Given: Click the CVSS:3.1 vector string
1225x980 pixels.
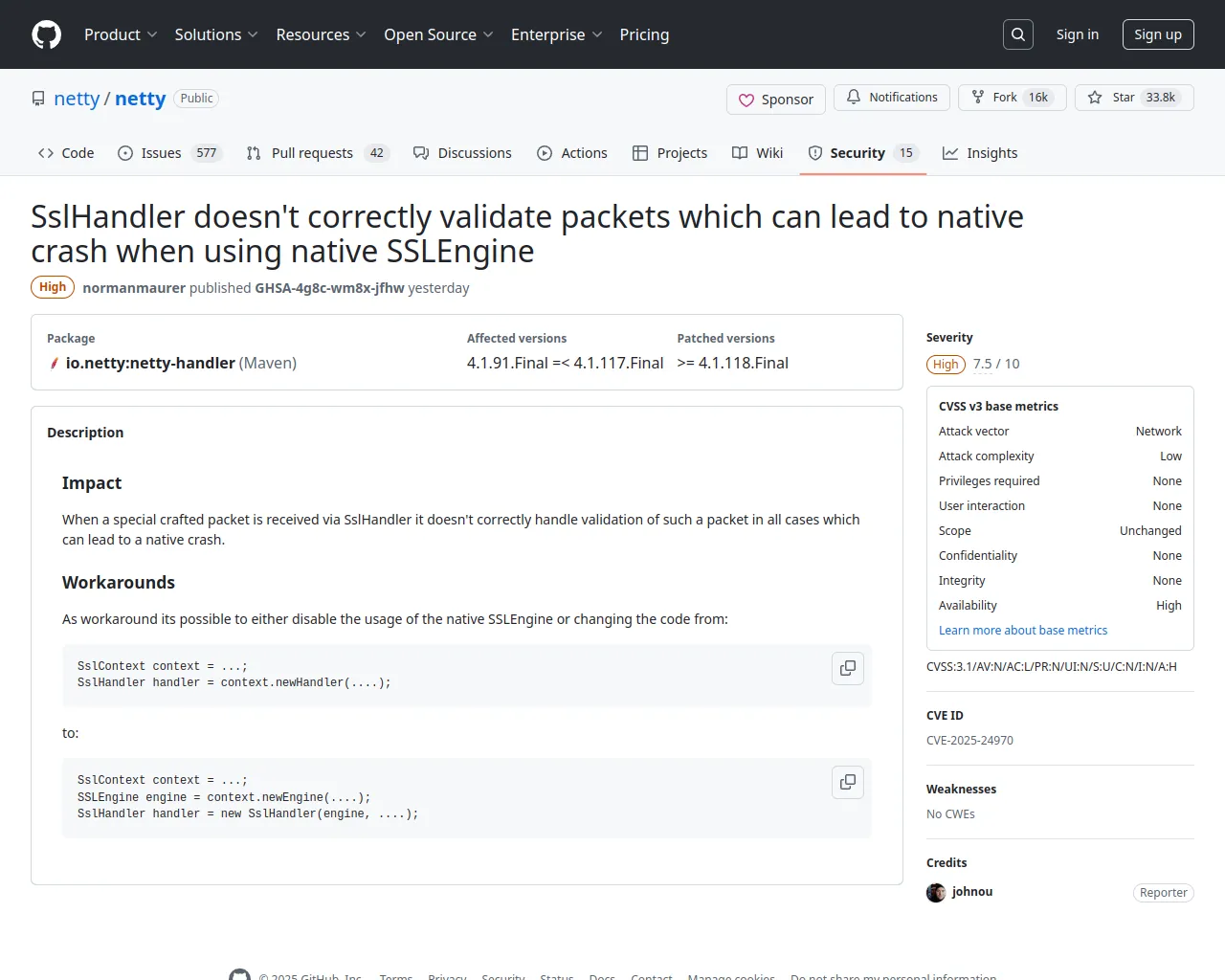Looking at the screenshot, I should [x=1052, y=667].
